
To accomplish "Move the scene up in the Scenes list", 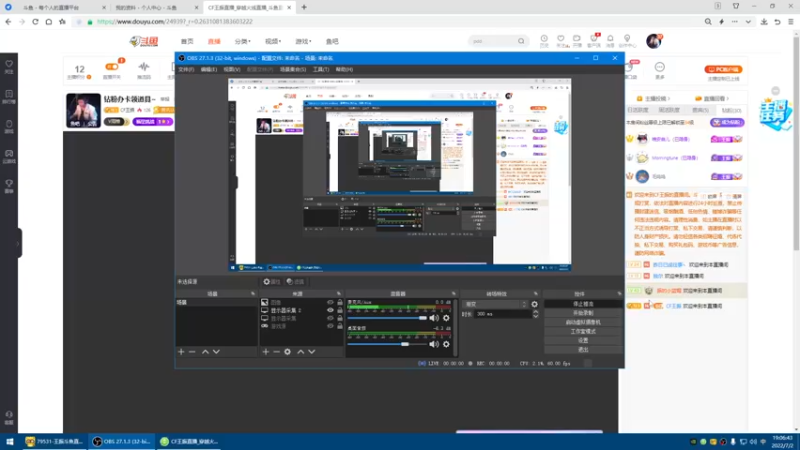I will pyautogui.click(x=205, y=352).
